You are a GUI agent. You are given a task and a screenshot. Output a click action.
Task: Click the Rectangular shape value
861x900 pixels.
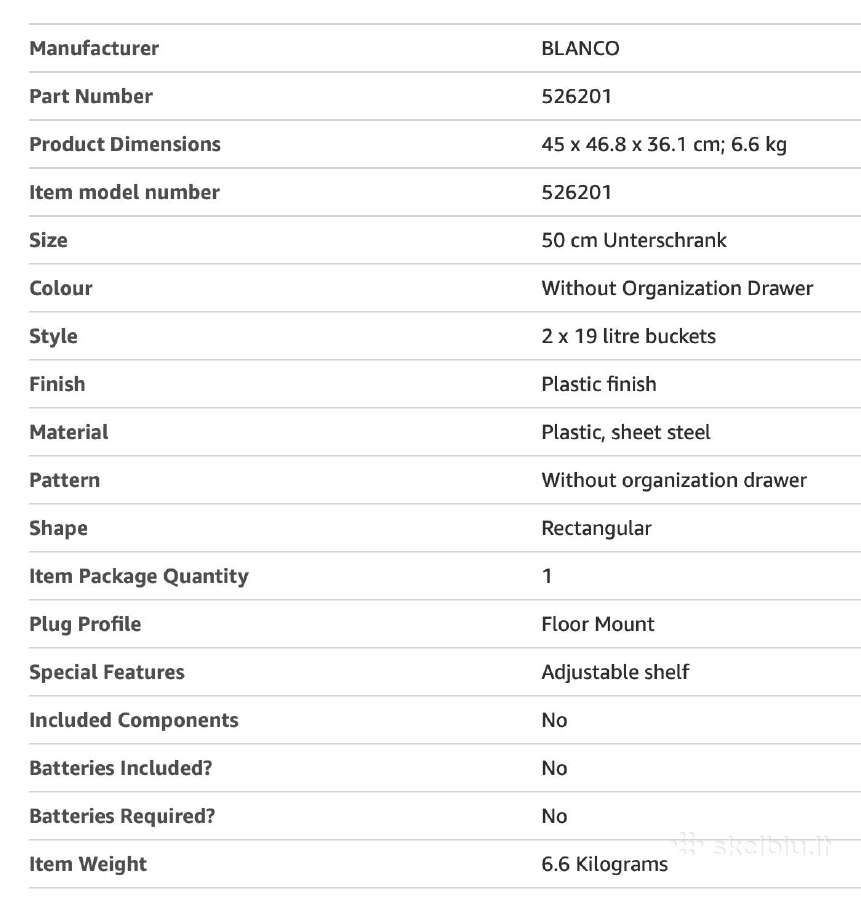pyautogui.click(x=596, y=529)
